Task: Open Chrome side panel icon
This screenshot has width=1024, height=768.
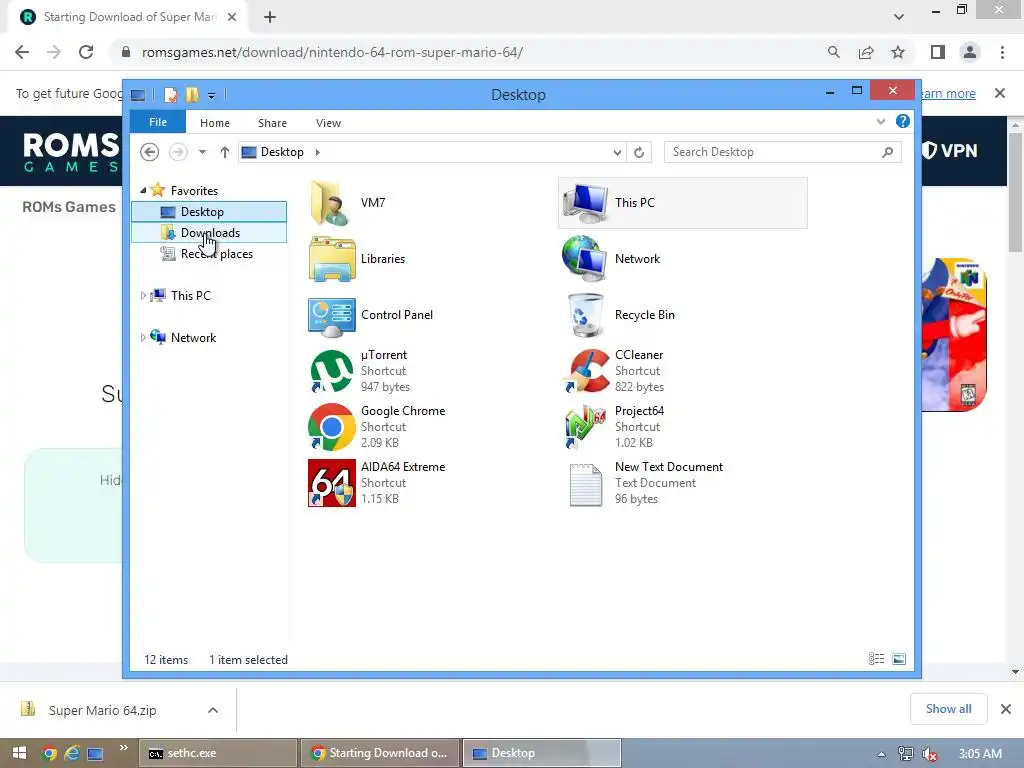Action: [938, 52]
